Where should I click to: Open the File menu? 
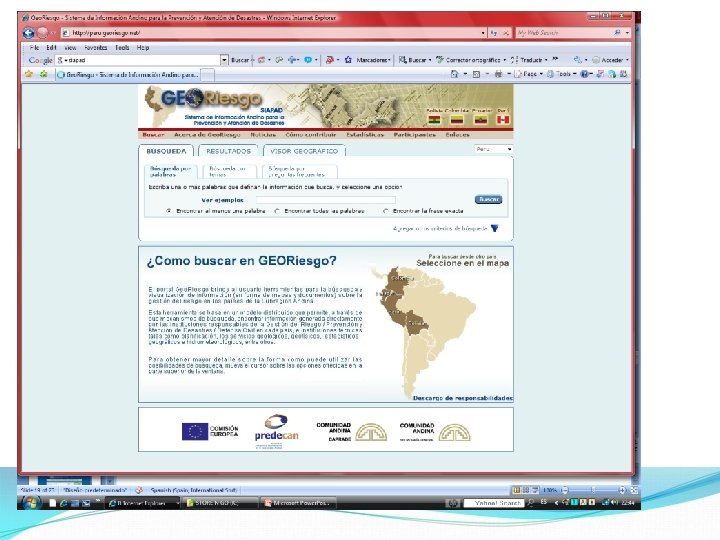point(34,48)
